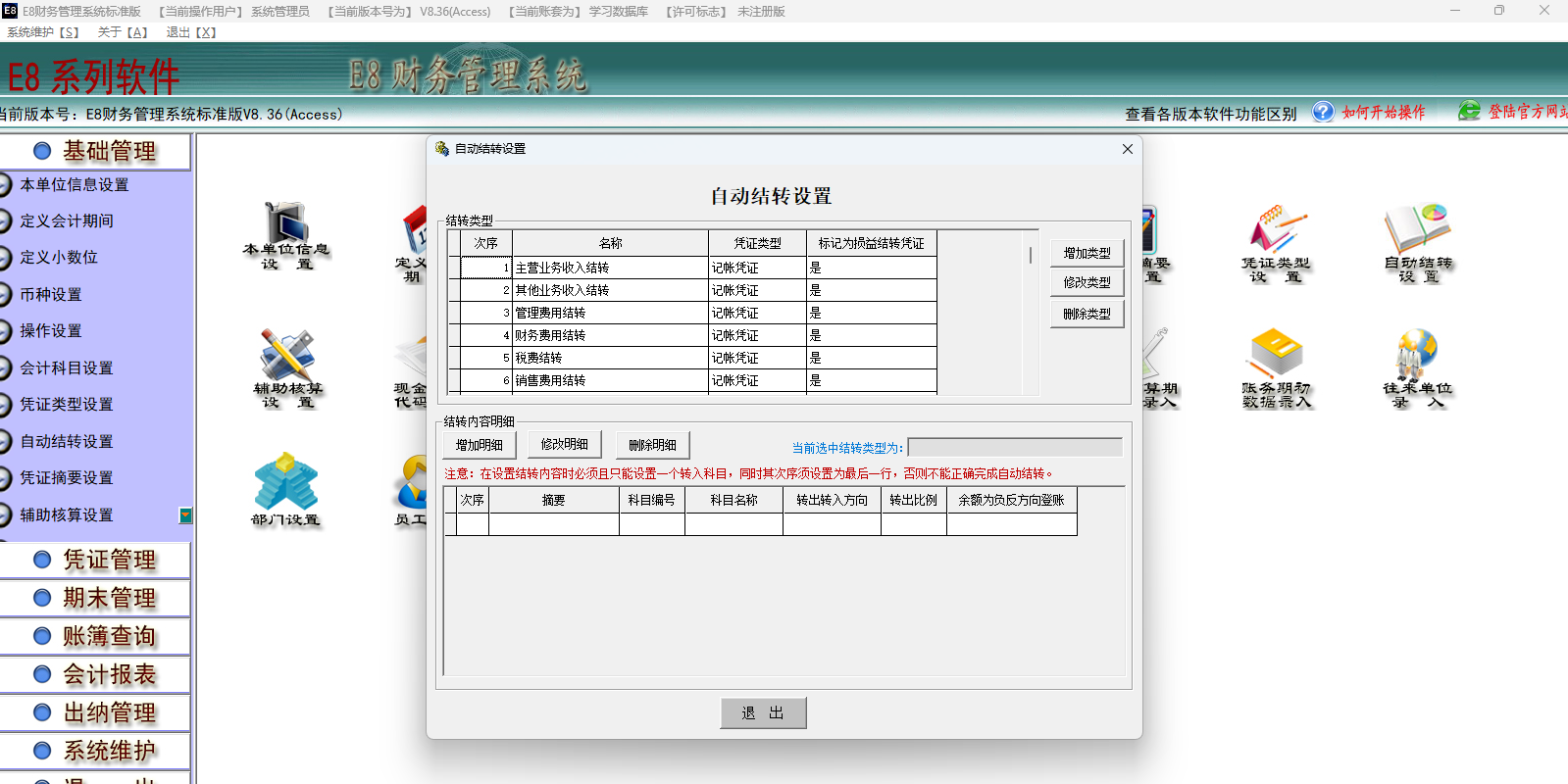This screenshot has width=1568, height=784.
Task: Open the 系统维护【S】 menu
Action: [43, 32]
